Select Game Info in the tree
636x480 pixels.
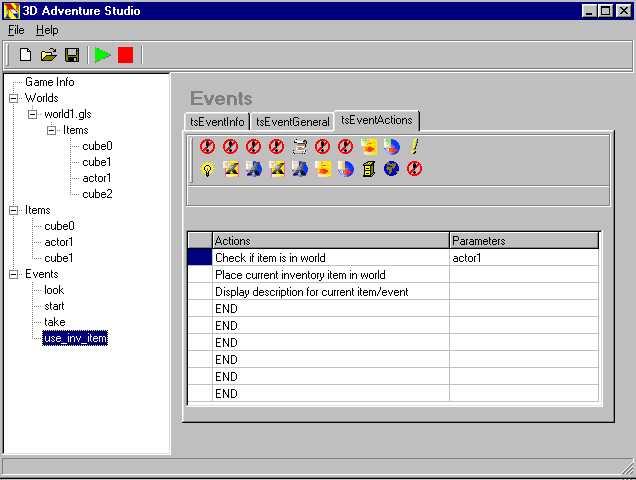pos(49,82)
